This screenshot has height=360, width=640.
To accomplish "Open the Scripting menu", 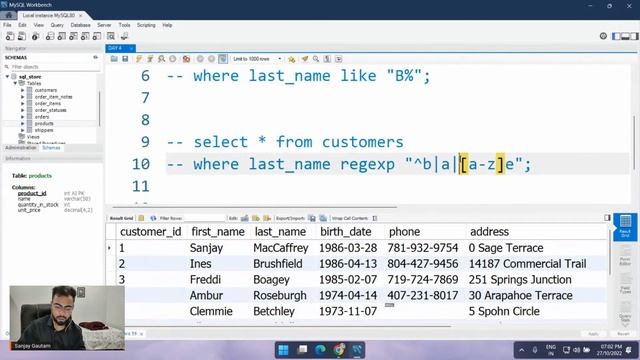I will (x=146, y=25).
